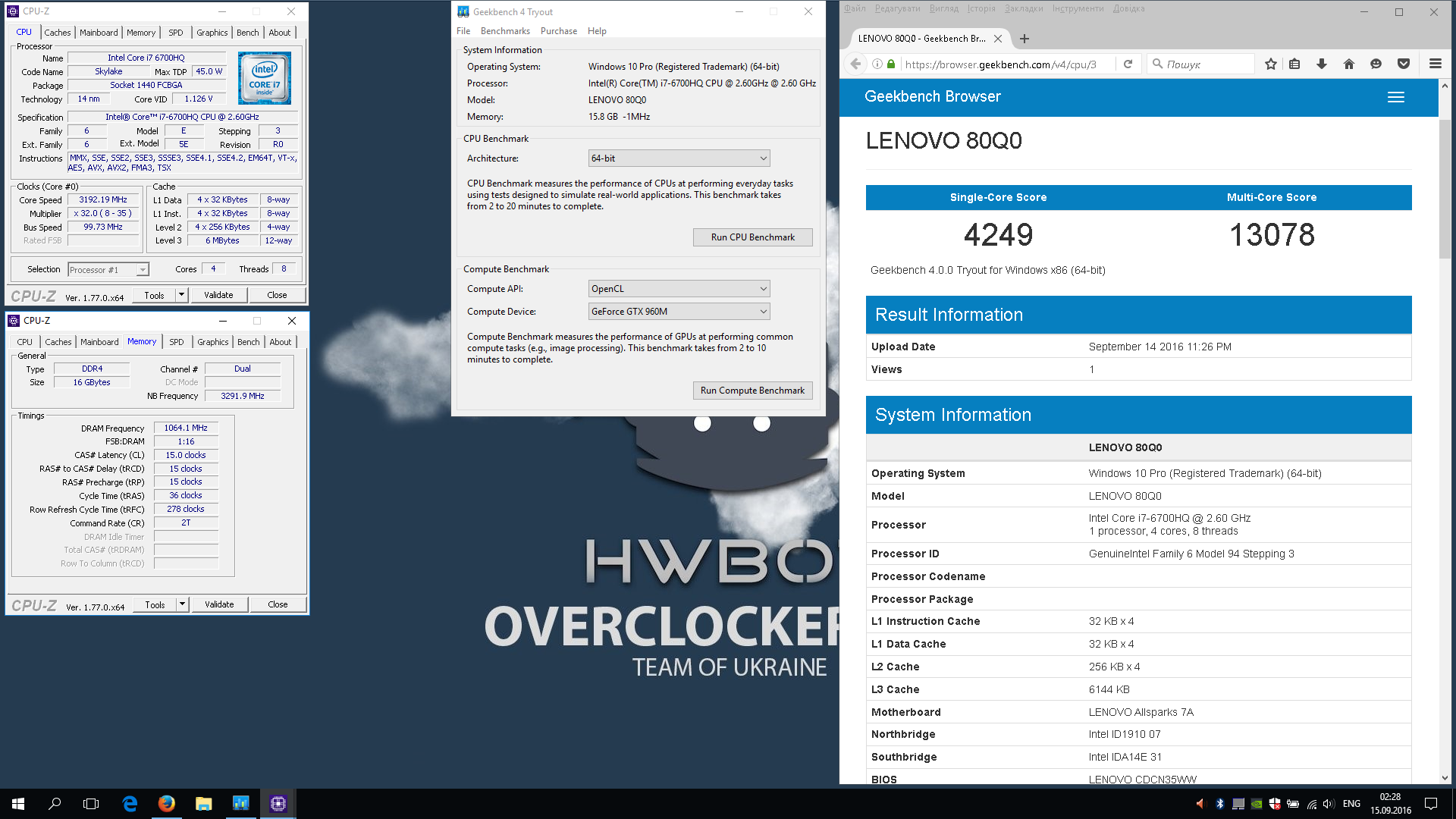
Task: Open the Firefox chat bubble icon
Action: pos(1376,64)
